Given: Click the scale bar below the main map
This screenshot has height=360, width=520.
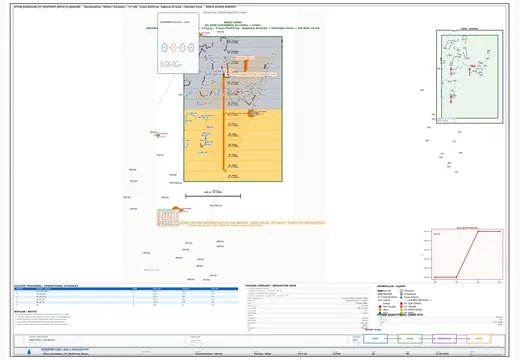Looking at the screenshot, I should coord(213,196).
